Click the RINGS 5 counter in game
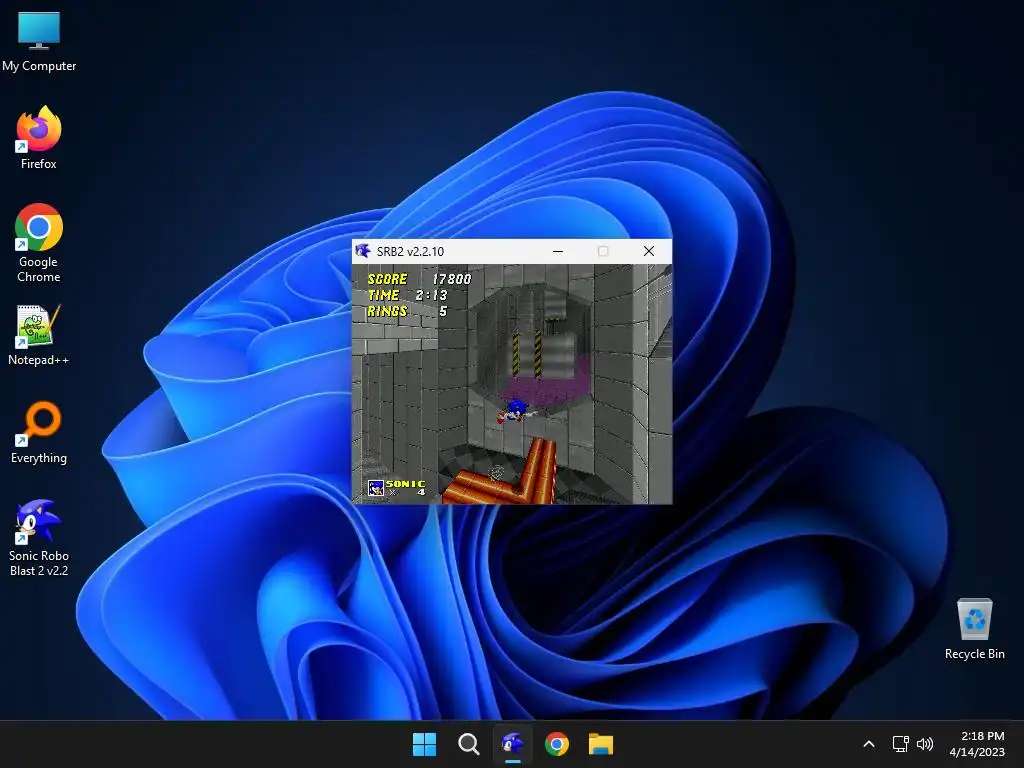This screenshot has width=1024, height=768. click(408, 312)
